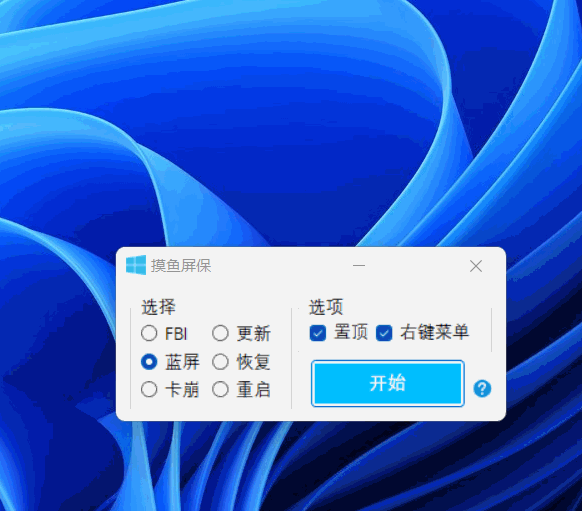Close the 摸鱼屏保 window
The width and height of the screenshot is (582, 511).
[476, 266]
